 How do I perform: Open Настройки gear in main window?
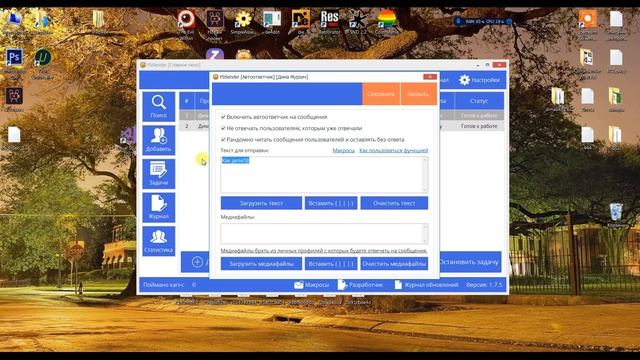(479, 80)
